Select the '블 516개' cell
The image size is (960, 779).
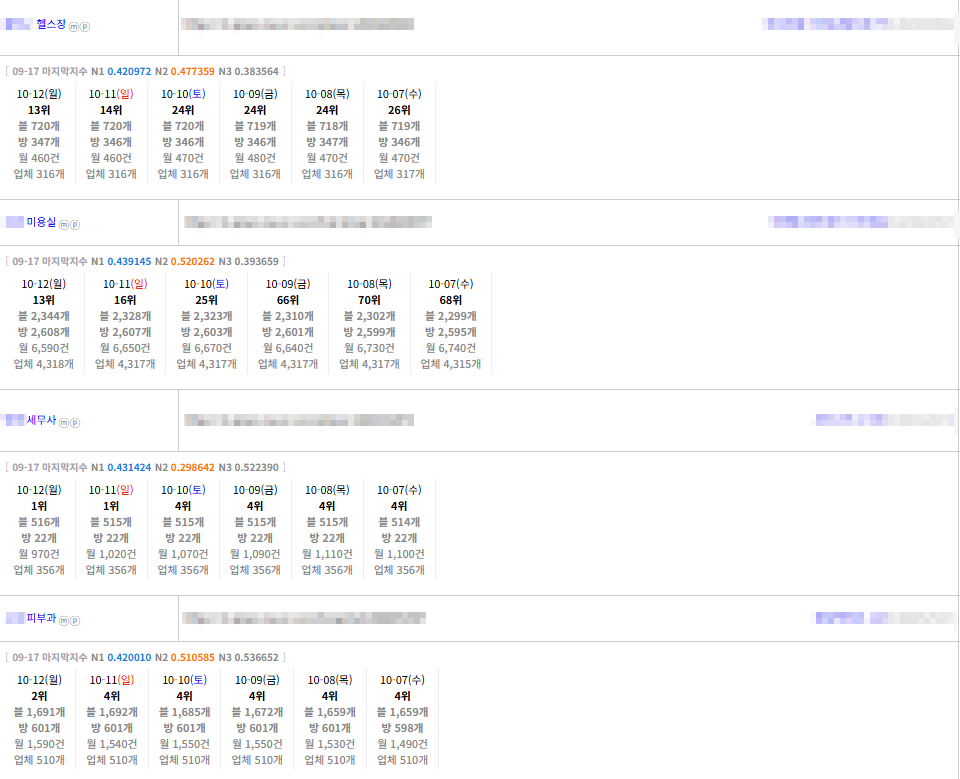[39, 522]
